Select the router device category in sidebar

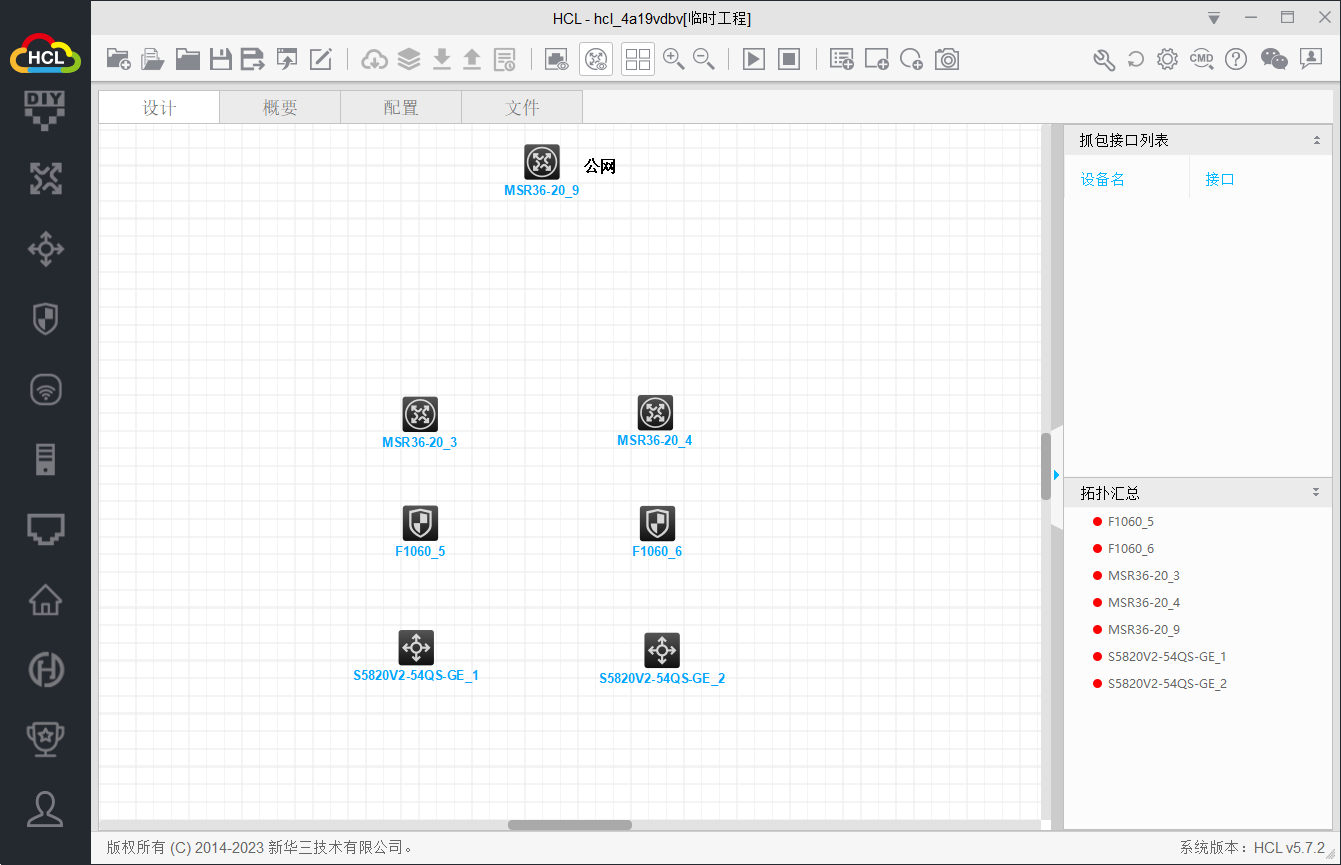click(x=45, y=179)
